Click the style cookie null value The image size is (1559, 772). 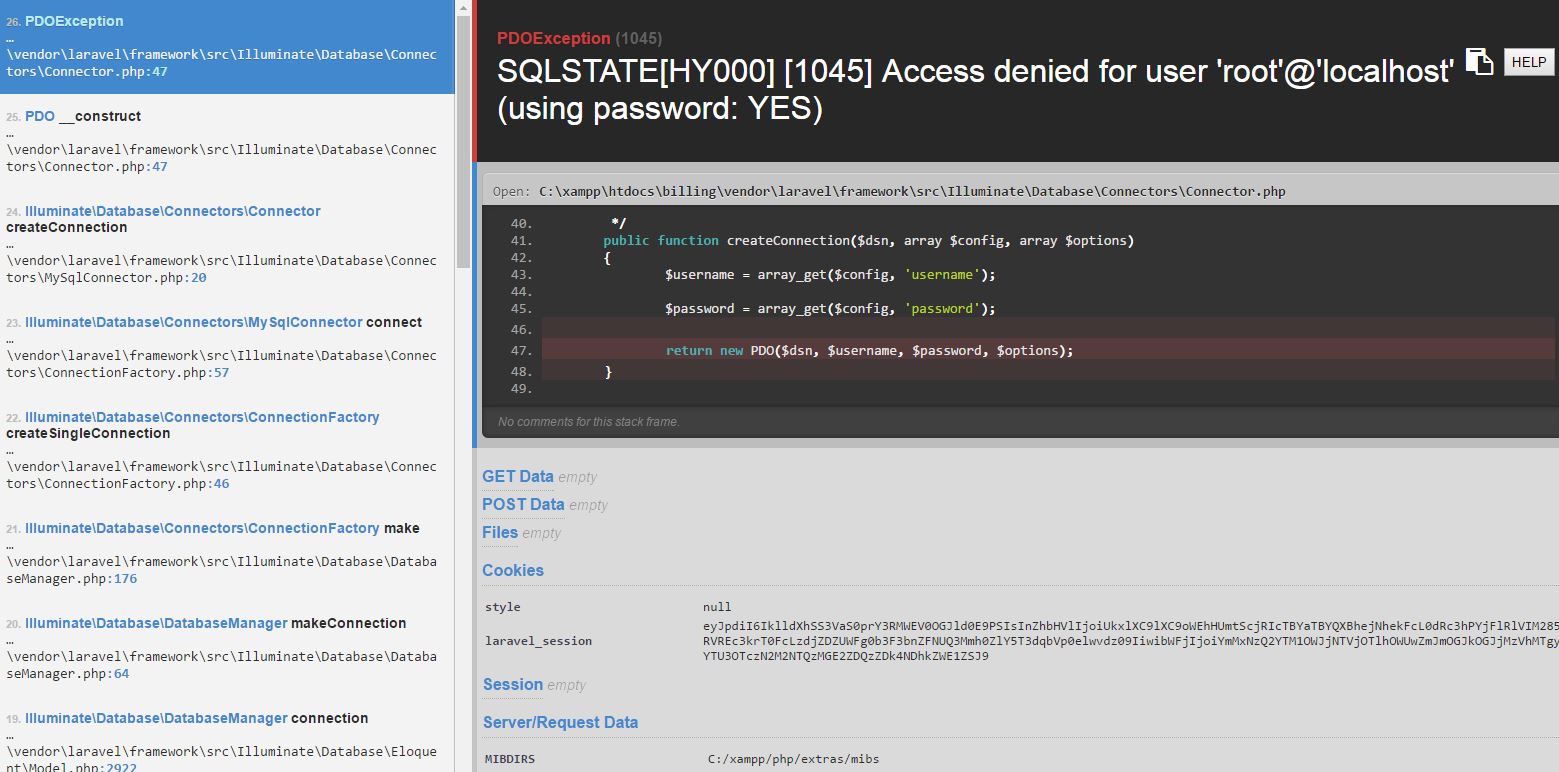[717, 607]
